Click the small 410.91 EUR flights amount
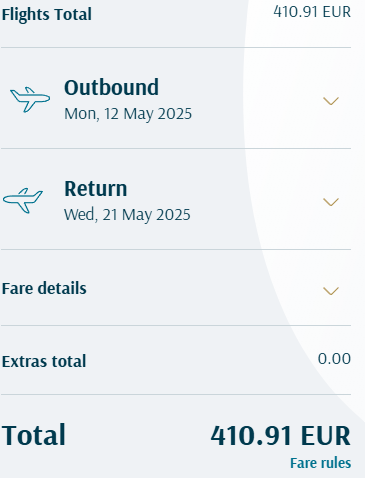This screenshot has width=365, height=478. pyautogui.click(x=312, y=12)
